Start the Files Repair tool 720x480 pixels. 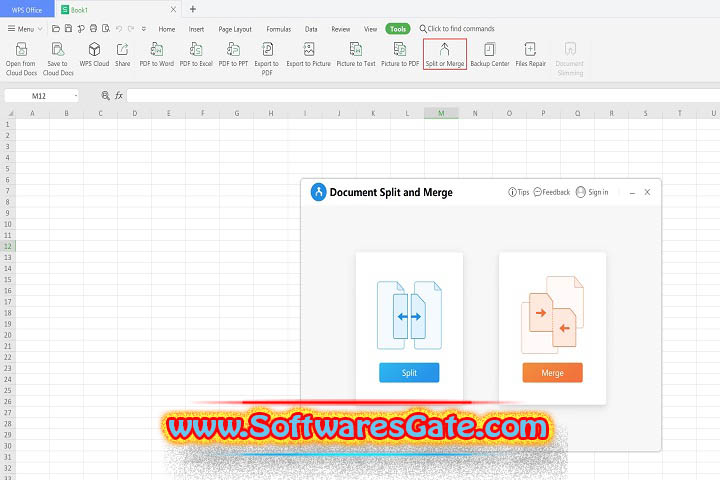(x=530, y=55)
